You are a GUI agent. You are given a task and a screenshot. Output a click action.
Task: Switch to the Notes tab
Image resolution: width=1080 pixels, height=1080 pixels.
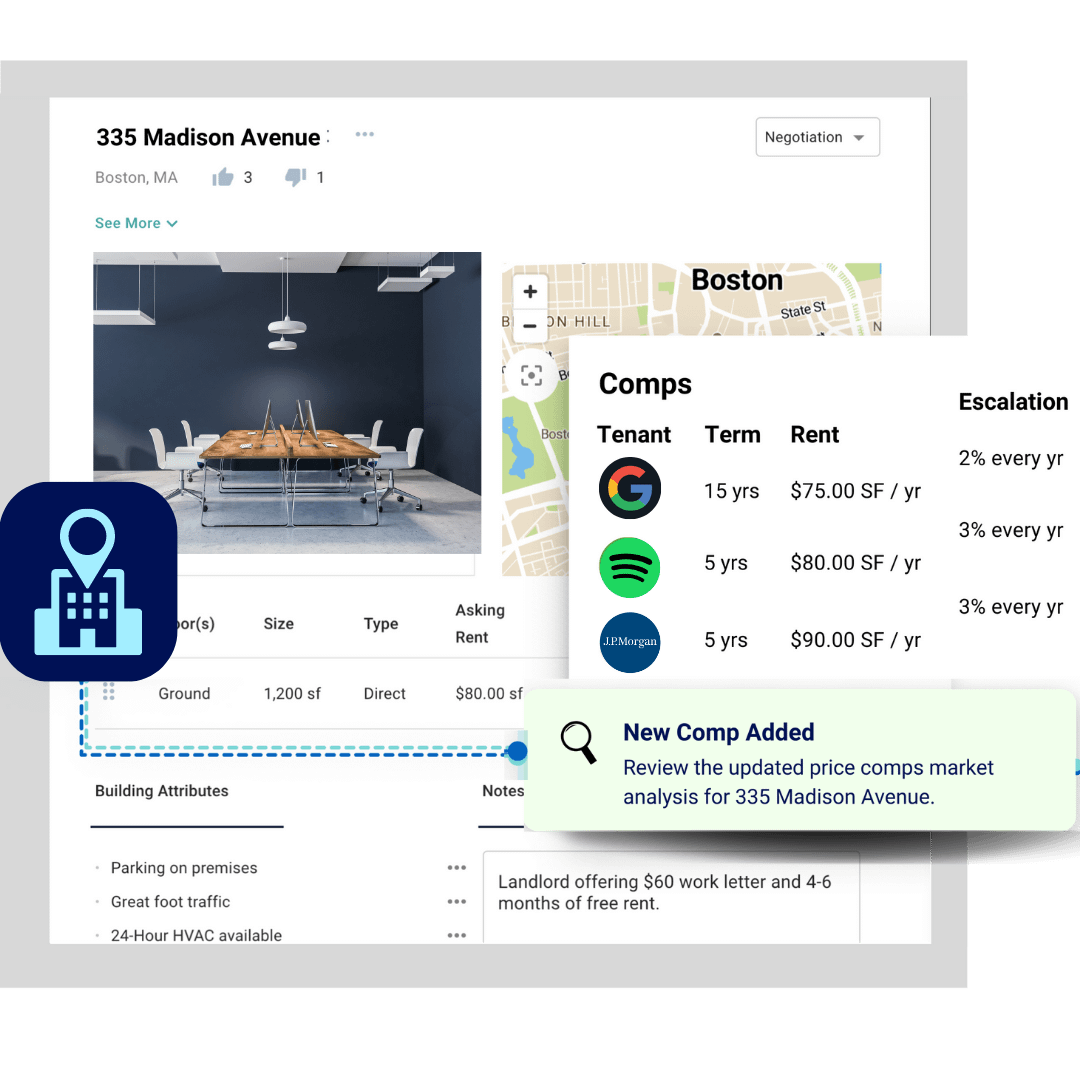[x=503, y=791]
